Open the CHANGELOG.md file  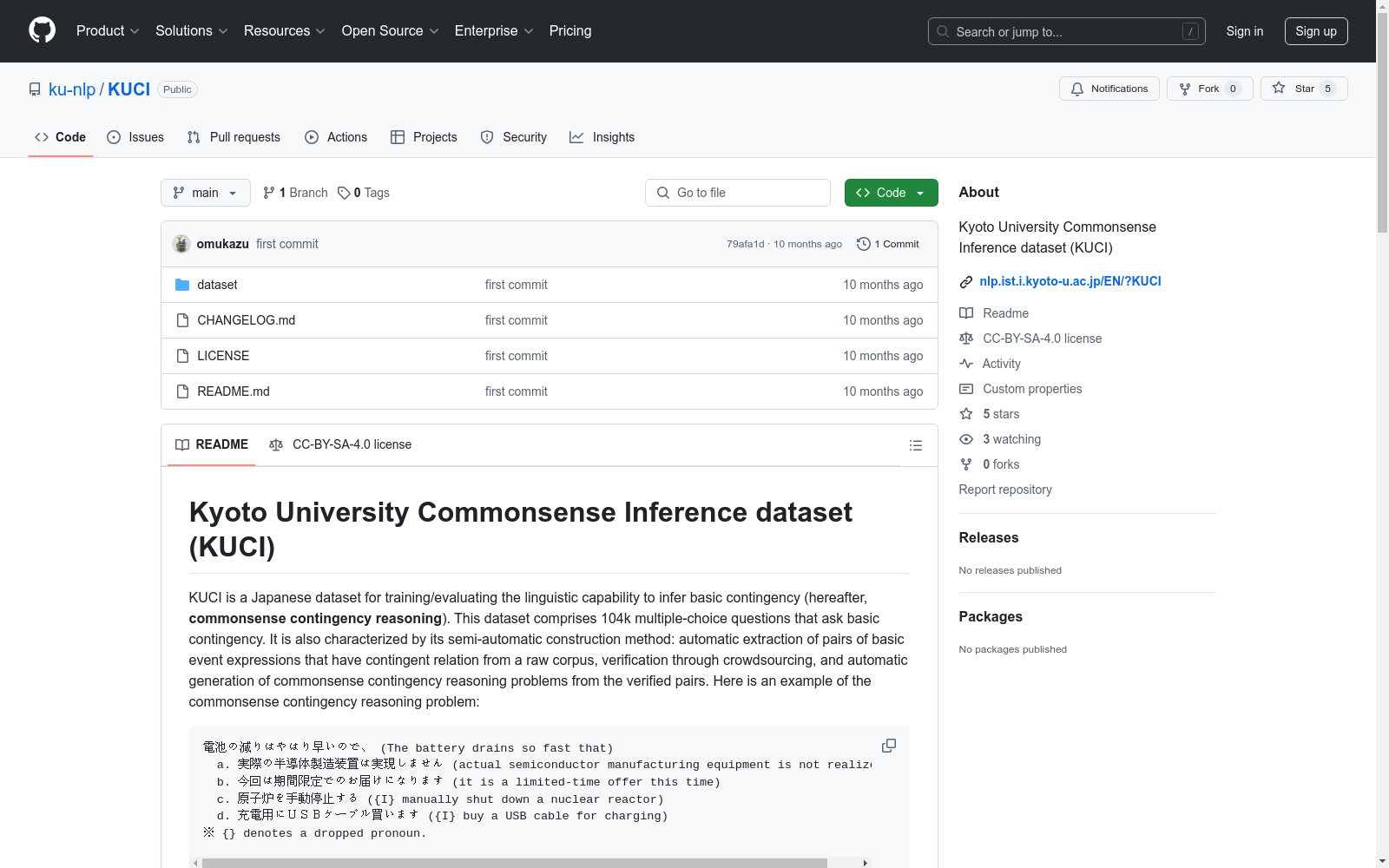click(x=246, y=320)
